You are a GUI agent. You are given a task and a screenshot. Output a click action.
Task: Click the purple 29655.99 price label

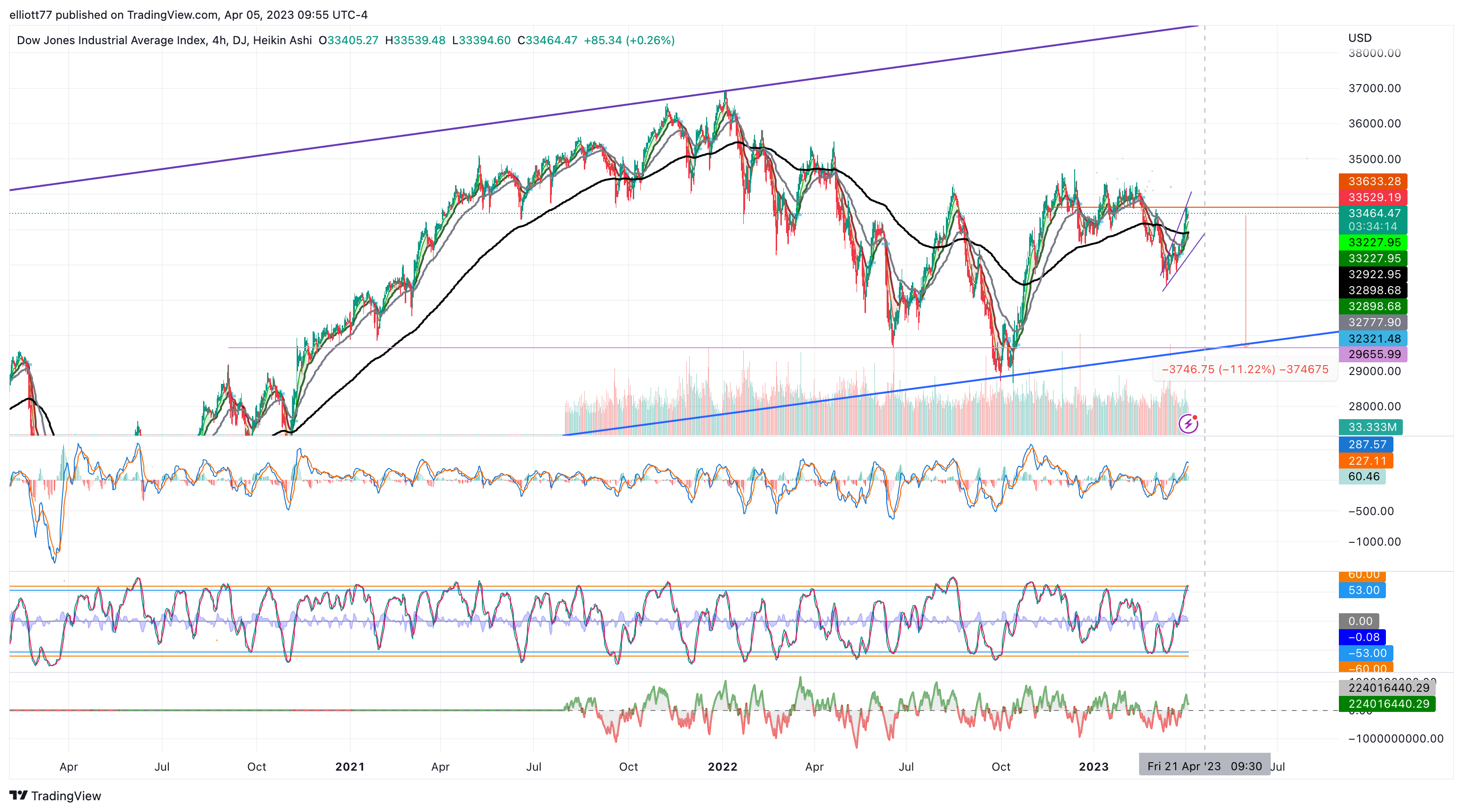click(x=1373, y=354)
